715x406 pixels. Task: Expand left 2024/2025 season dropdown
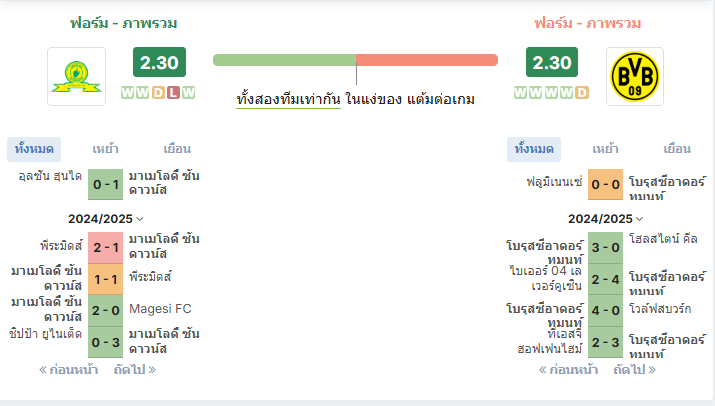(106, 219)
